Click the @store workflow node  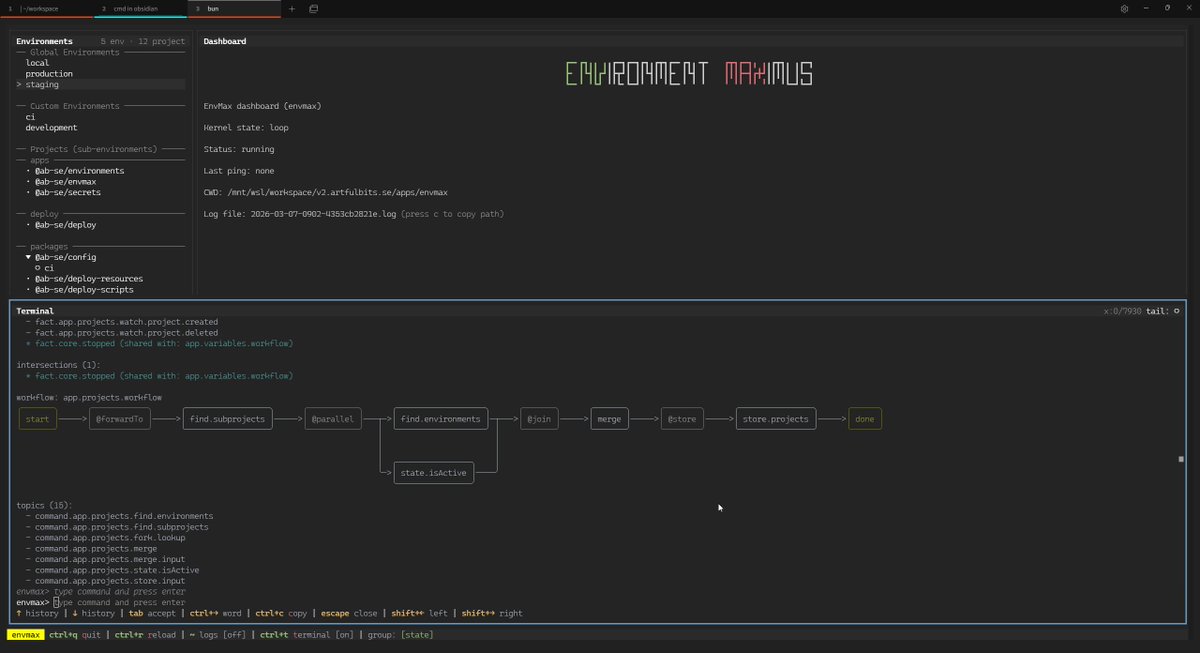click(682, 419)
